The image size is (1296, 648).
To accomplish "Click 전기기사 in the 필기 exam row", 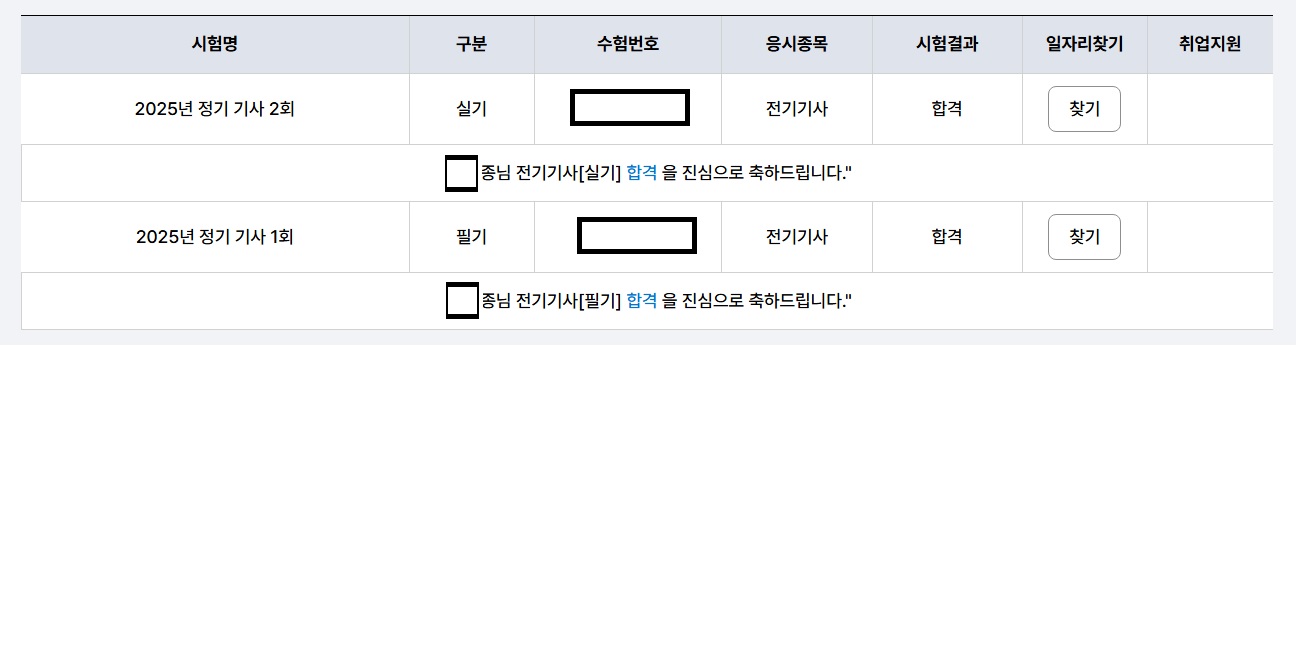I will [797, 237].
